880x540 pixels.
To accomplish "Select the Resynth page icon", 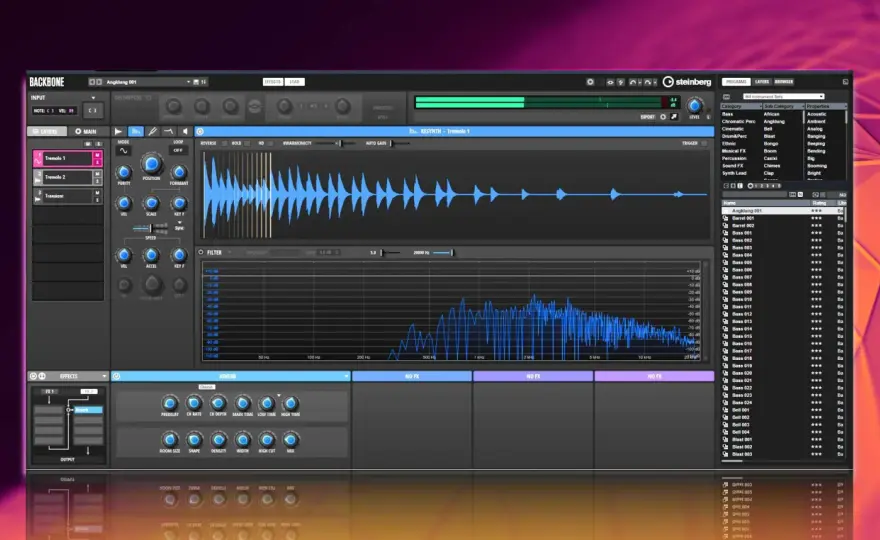I will pos(136,131).
